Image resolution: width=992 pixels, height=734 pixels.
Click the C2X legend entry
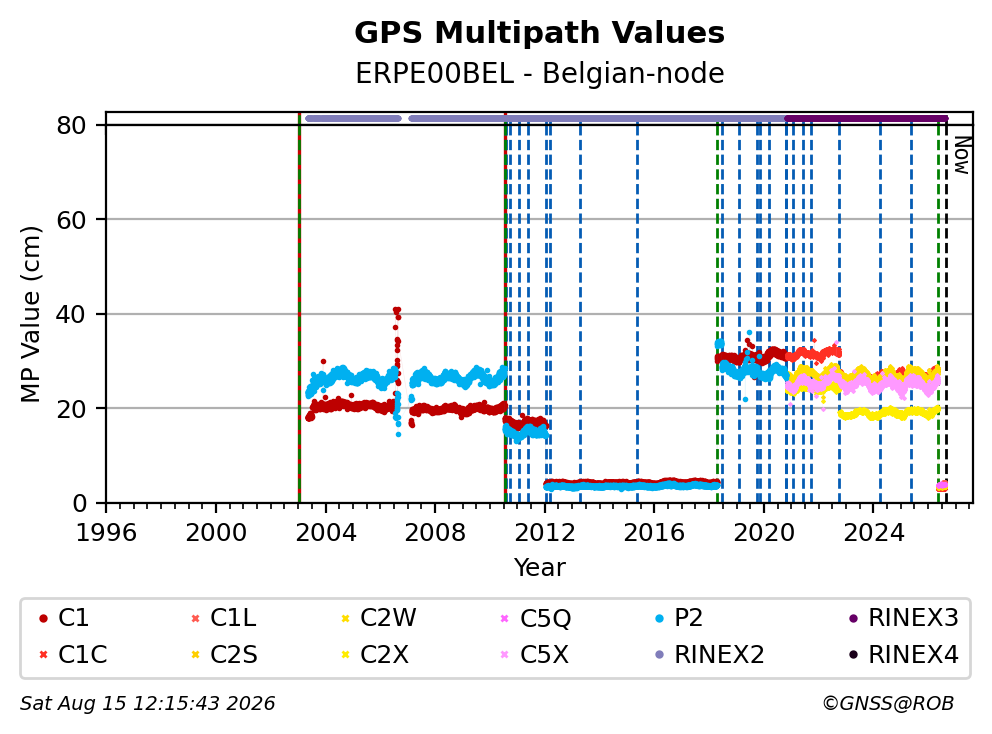[375, 654]
